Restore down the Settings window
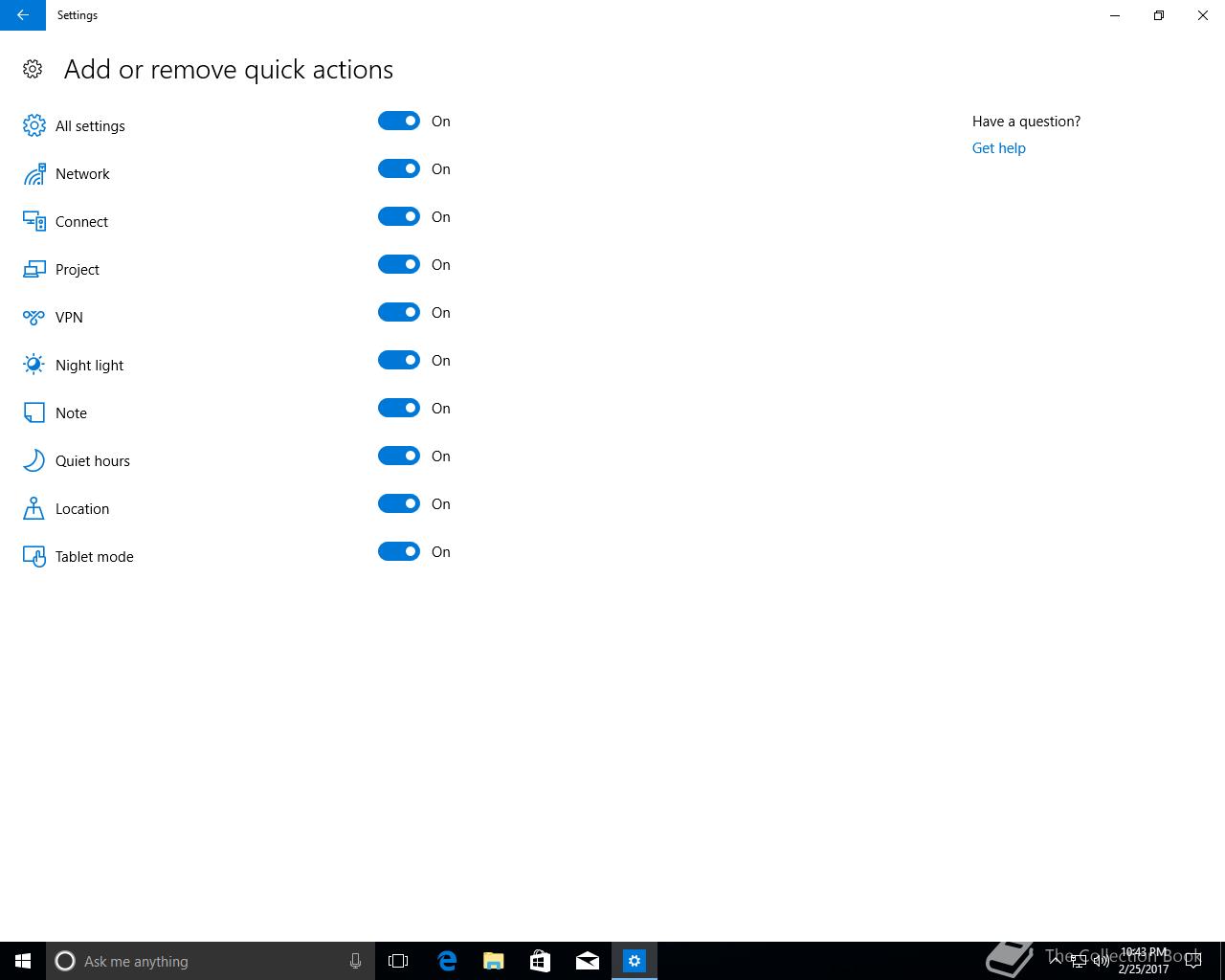 click(1159, 15)
